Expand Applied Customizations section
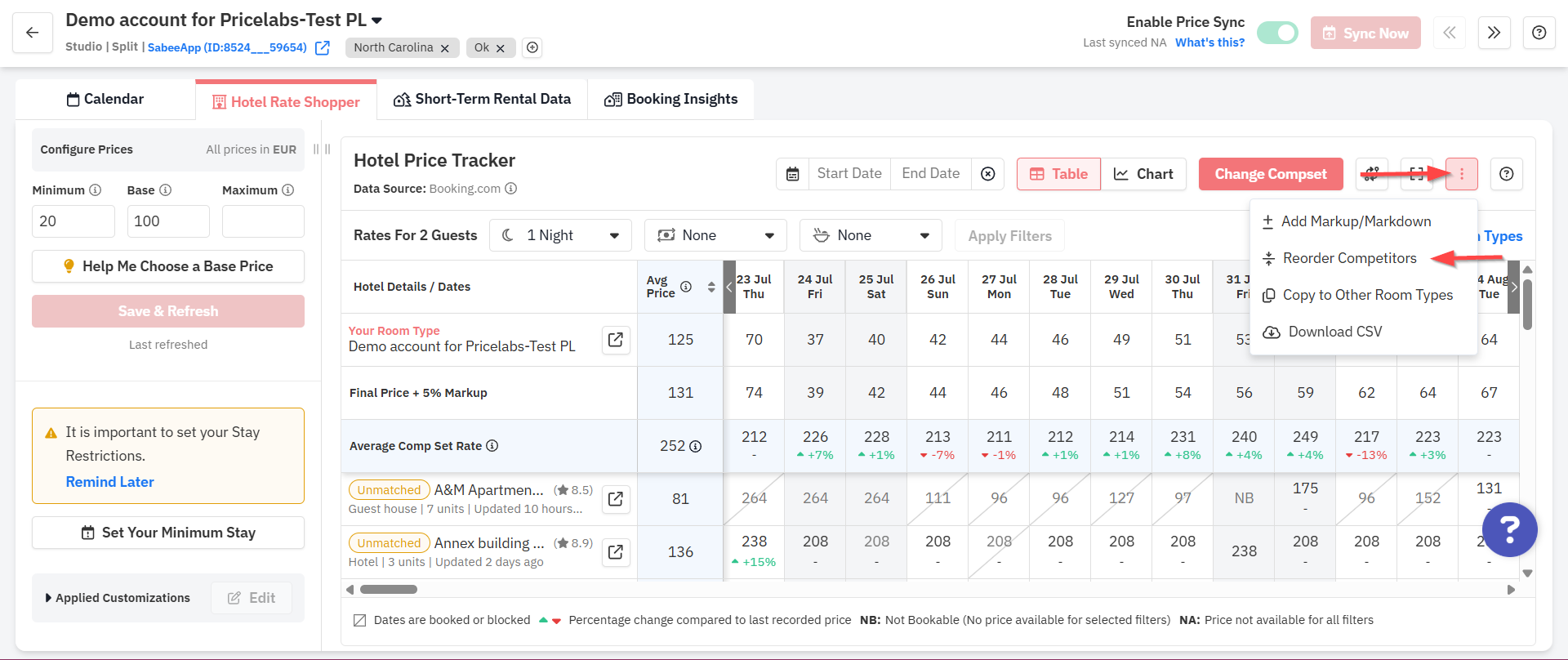The width and height of the screenshot is (1568, 660). click(118, 598)
